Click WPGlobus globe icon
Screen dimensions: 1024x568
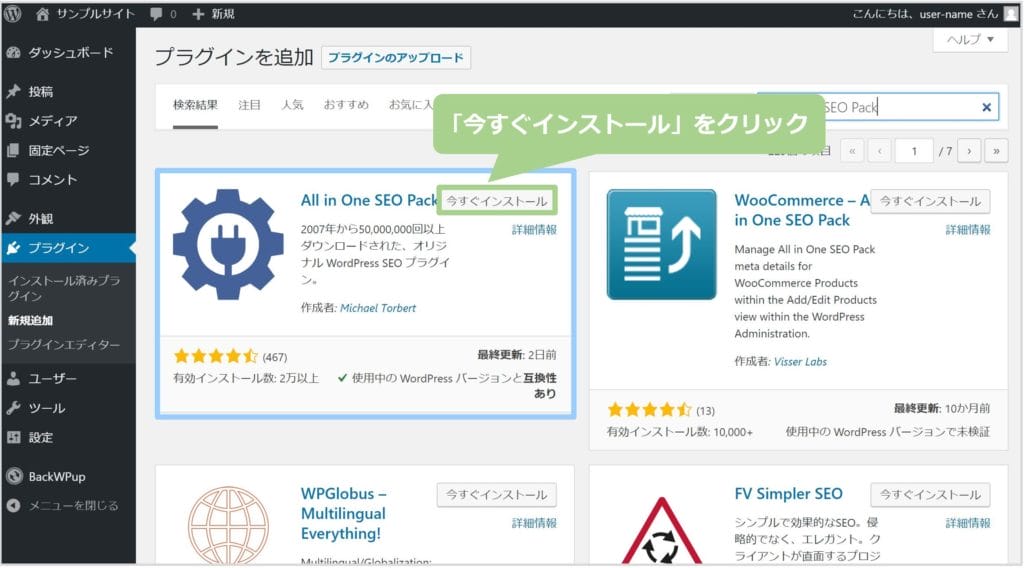click(x=228, y=524)
